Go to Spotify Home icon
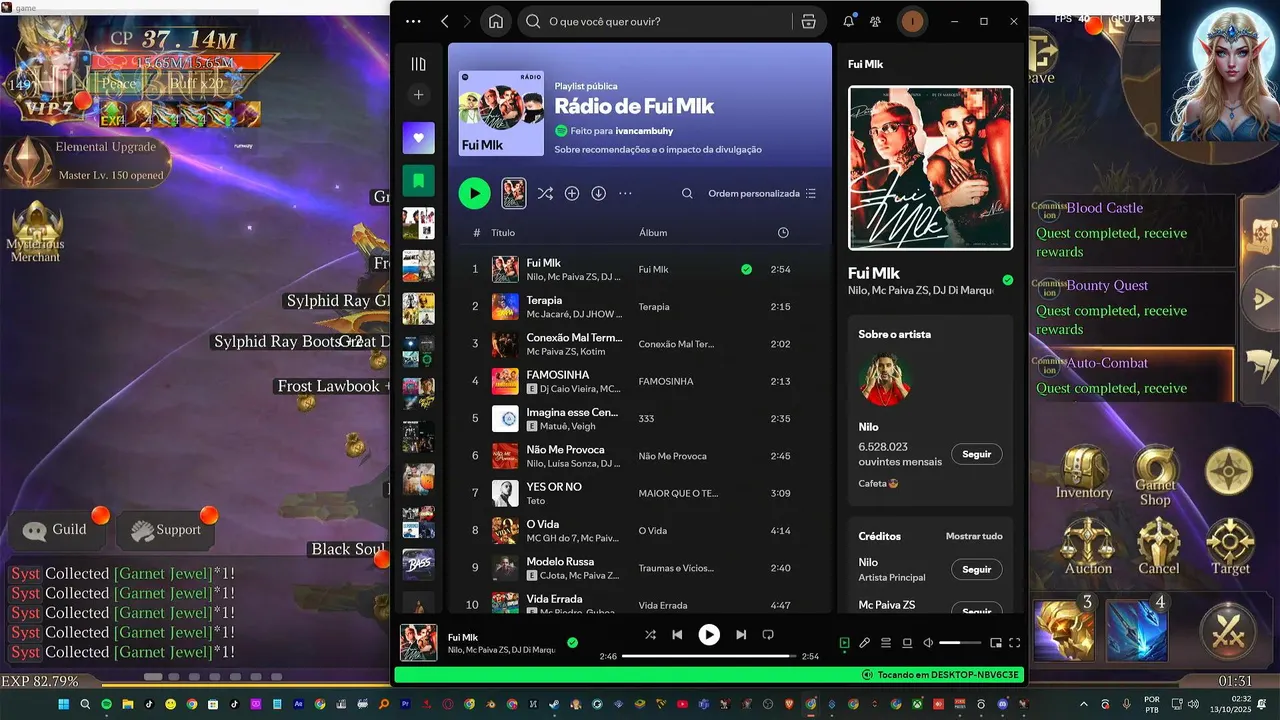This screenshot has height=720, width=1280. [x=495, y=21]
